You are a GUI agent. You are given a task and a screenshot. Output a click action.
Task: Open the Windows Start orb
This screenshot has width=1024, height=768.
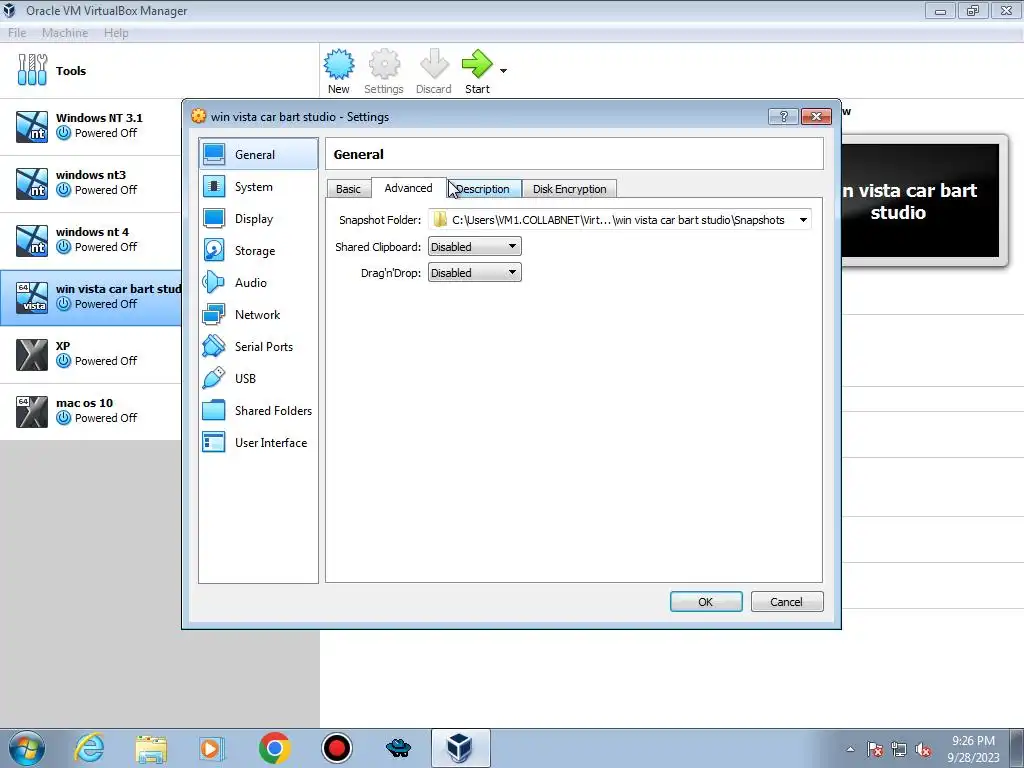pos(27,748)
